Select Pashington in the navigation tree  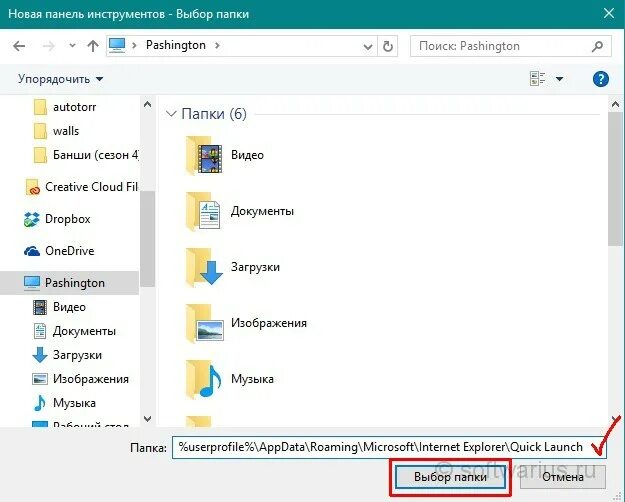click(x=69, y=283)
